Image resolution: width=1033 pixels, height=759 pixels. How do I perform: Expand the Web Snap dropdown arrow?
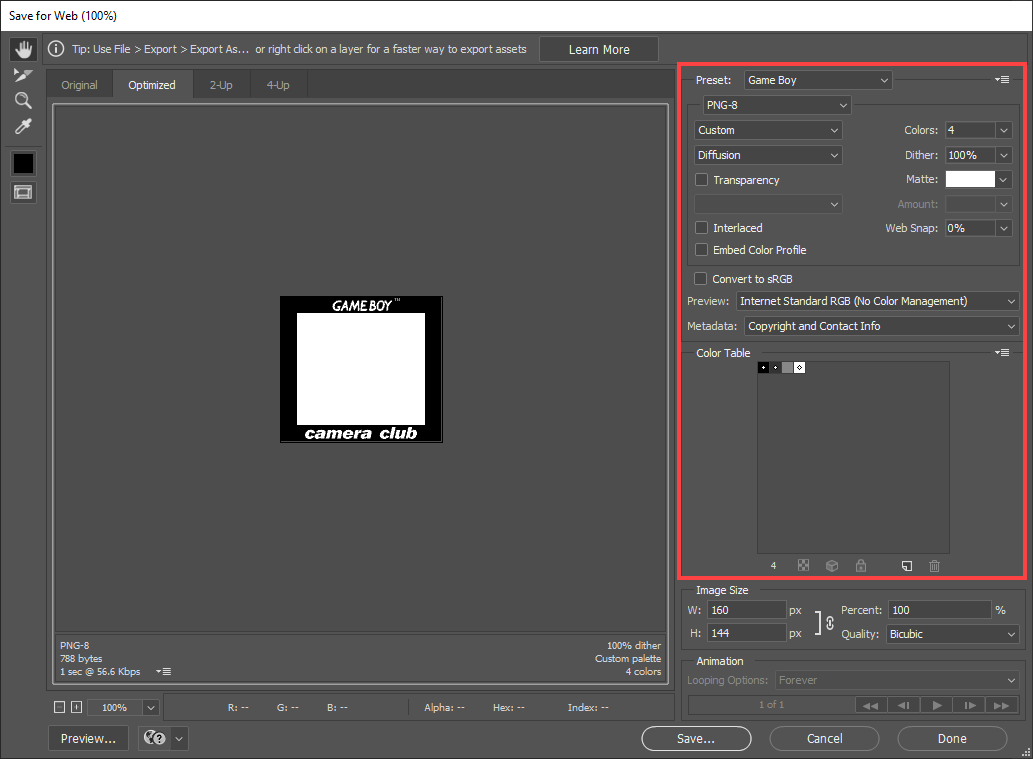point(1004,228)
